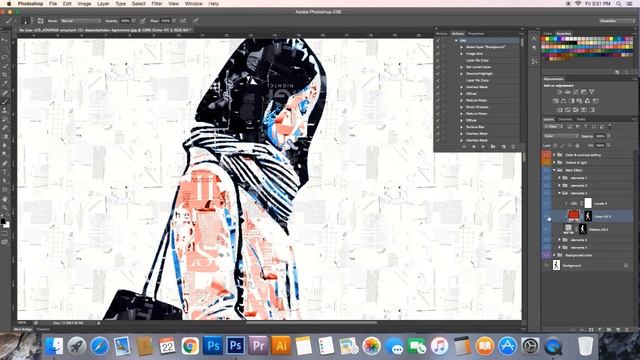Screen dimensions: 640x360
Task: Open Adobe Premiere Pro from the dock
Action: pyautogui.click(x=258, y=346)
